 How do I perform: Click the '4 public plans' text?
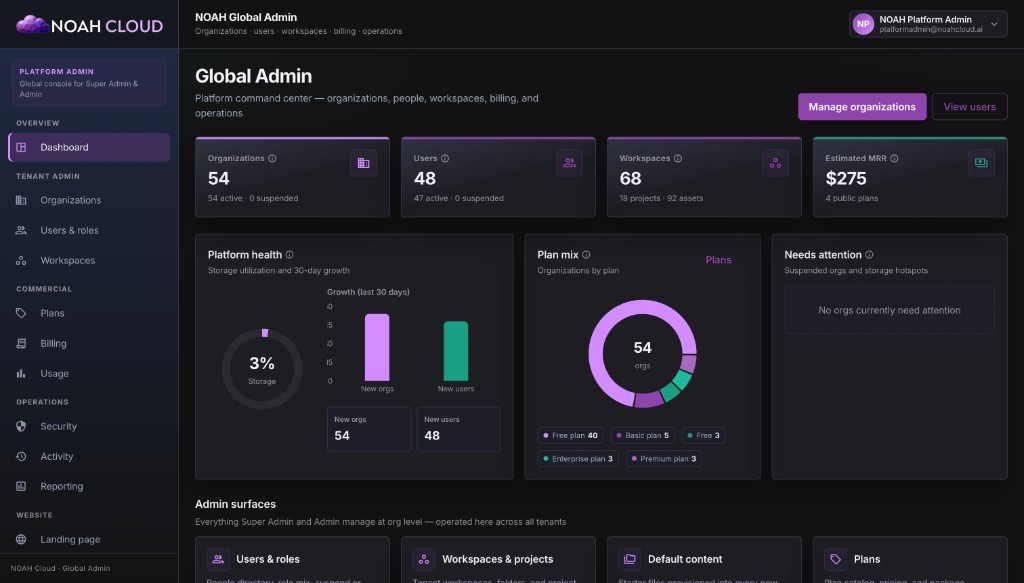[852, 198]
